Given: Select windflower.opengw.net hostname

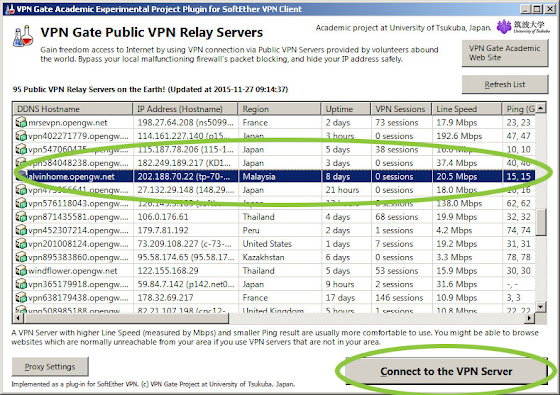Looking at the screenshot, I should [72, 271].
